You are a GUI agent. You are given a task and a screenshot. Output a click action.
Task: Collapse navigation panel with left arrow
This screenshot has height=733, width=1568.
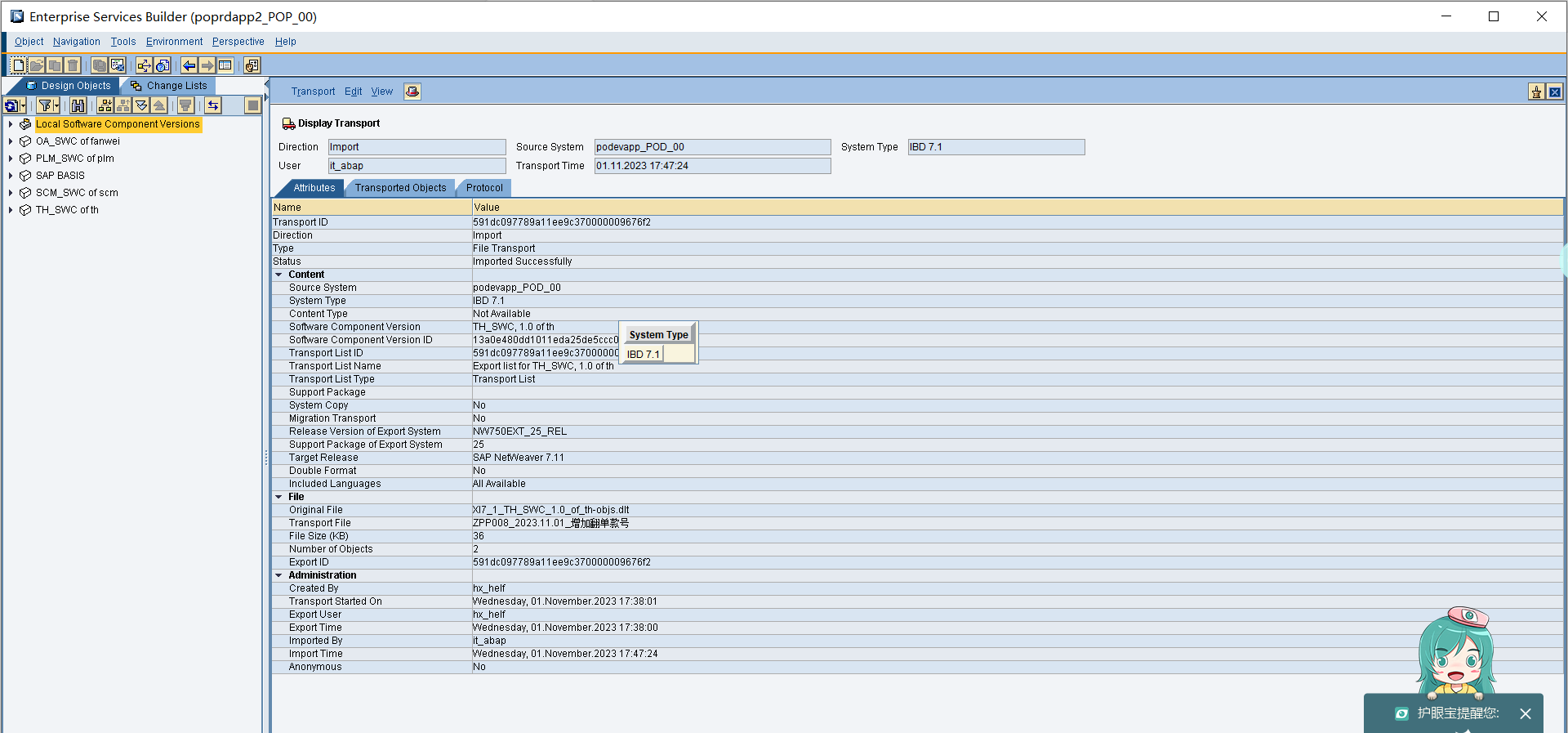(x=266, y=84)
